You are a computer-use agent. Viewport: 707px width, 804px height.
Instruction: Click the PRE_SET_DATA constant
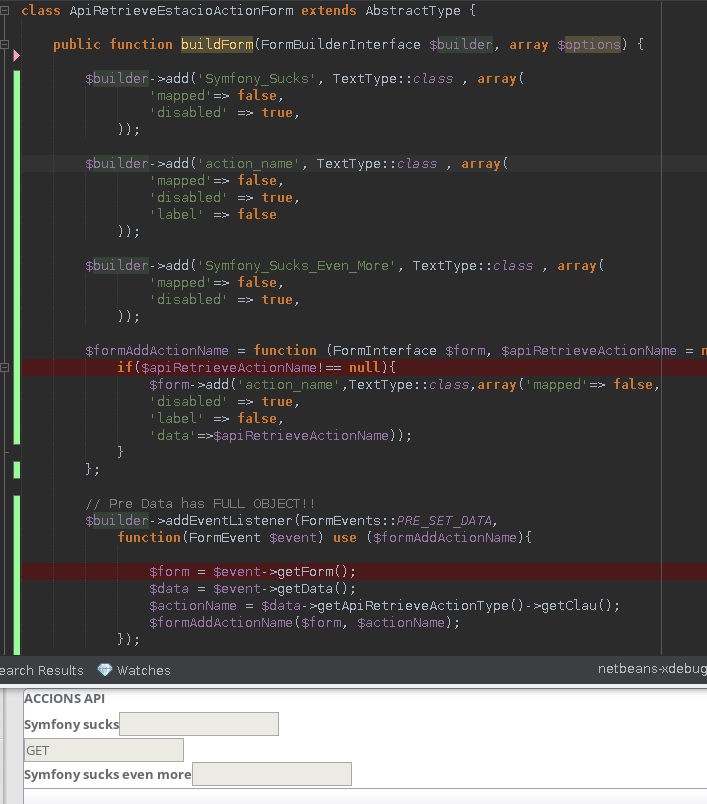(x=445, y=520)
